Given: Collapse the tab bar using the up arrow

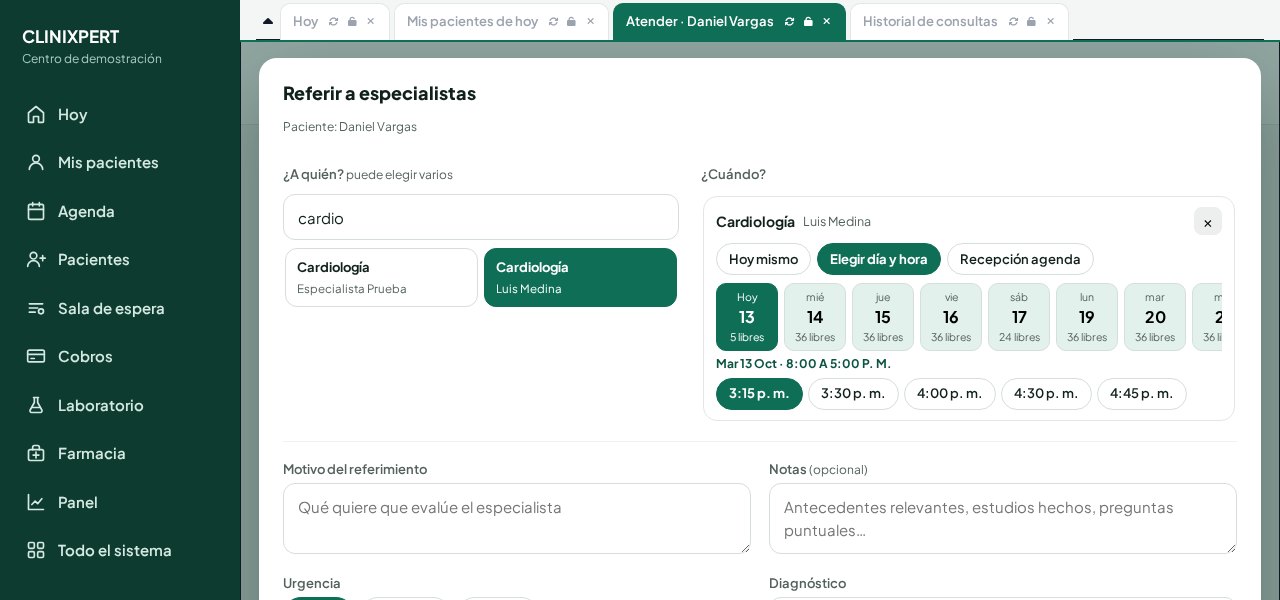Looking at the screenshot, I should tap(267, 21).
